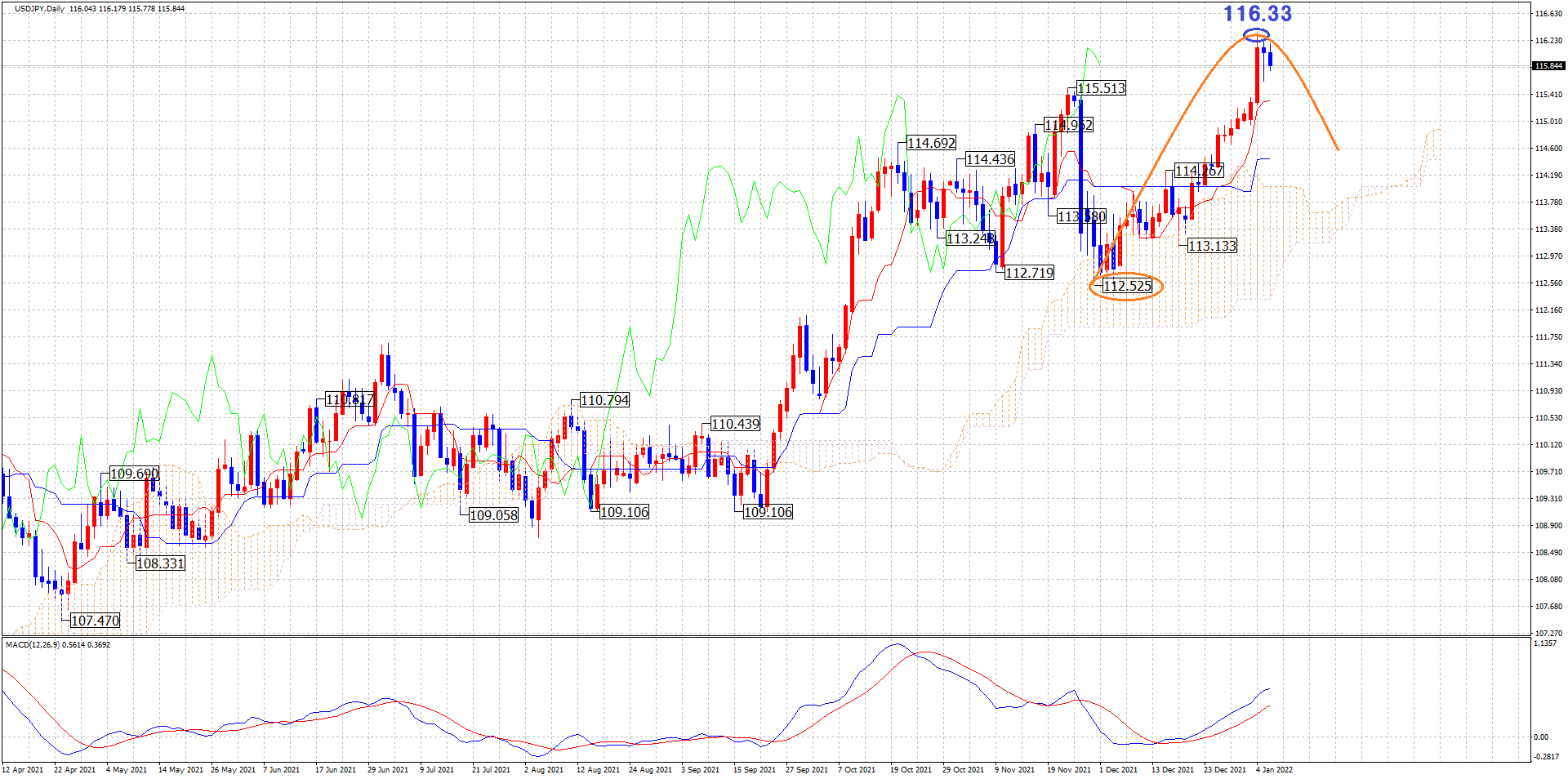Click the 112.719 price label
The width and height of the screenshot is (1568, 779).
[1029, 273]
